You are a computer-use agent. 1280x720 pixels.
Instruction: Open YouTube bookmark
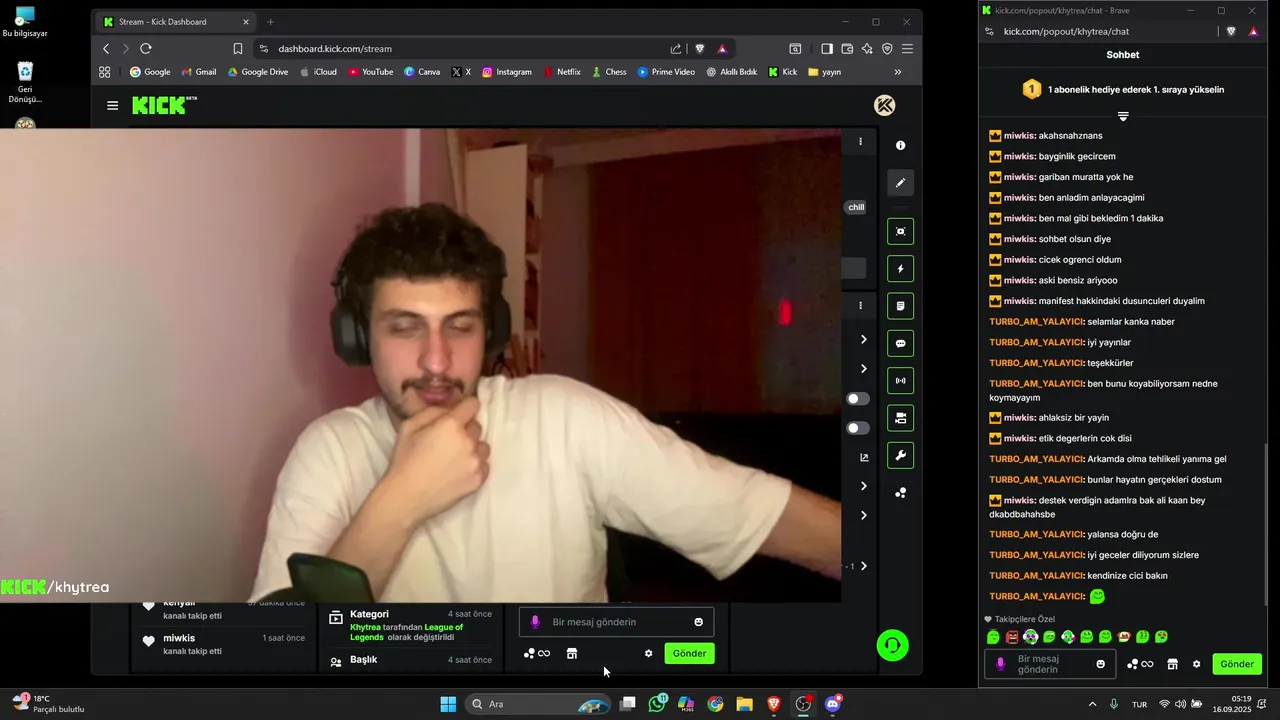(x=370, y=72)
